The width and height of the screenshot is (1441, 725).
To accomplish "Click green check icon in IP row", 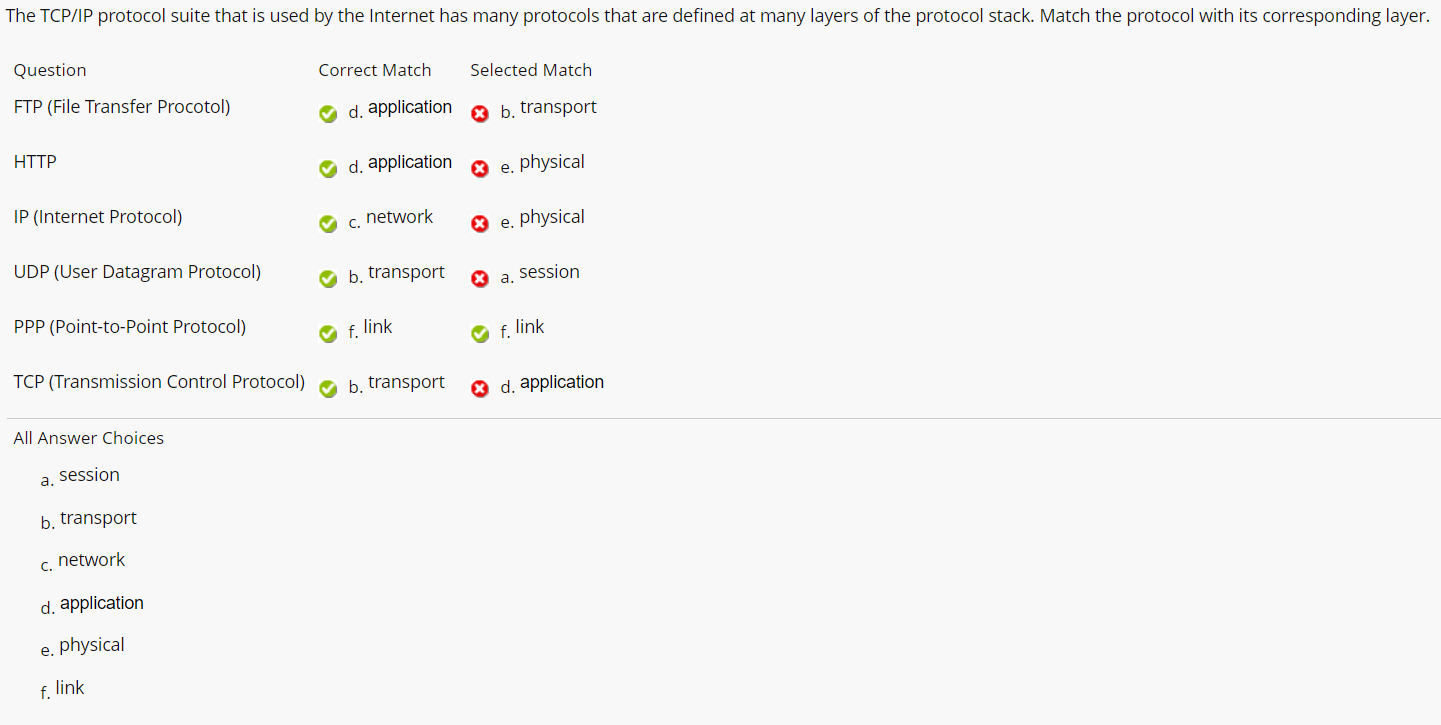I will tap(328, 224).
